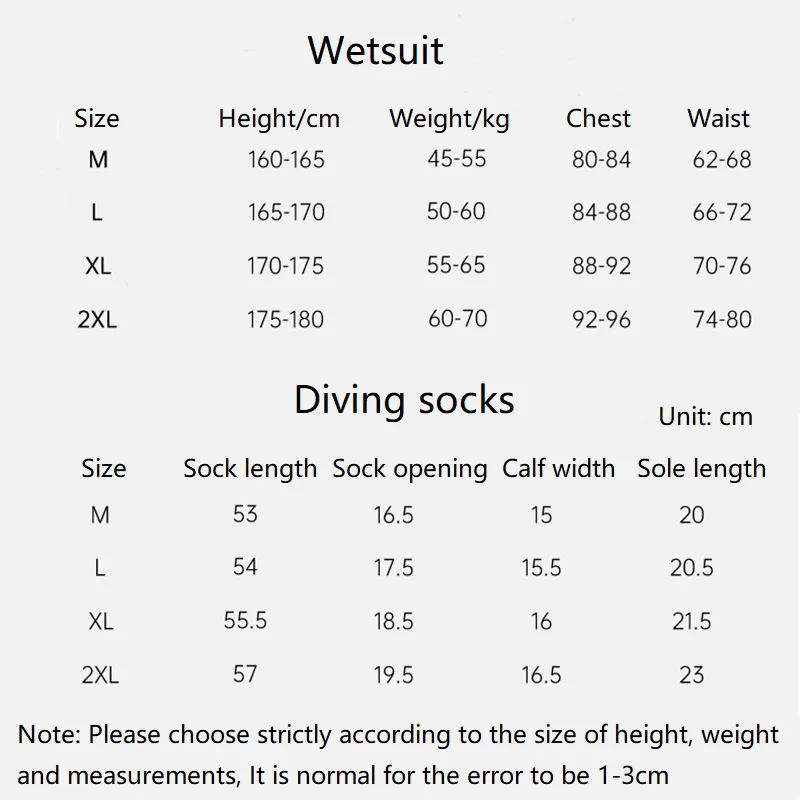
Task: Click the 19.5 sock opening value
Action: (393, 675)
